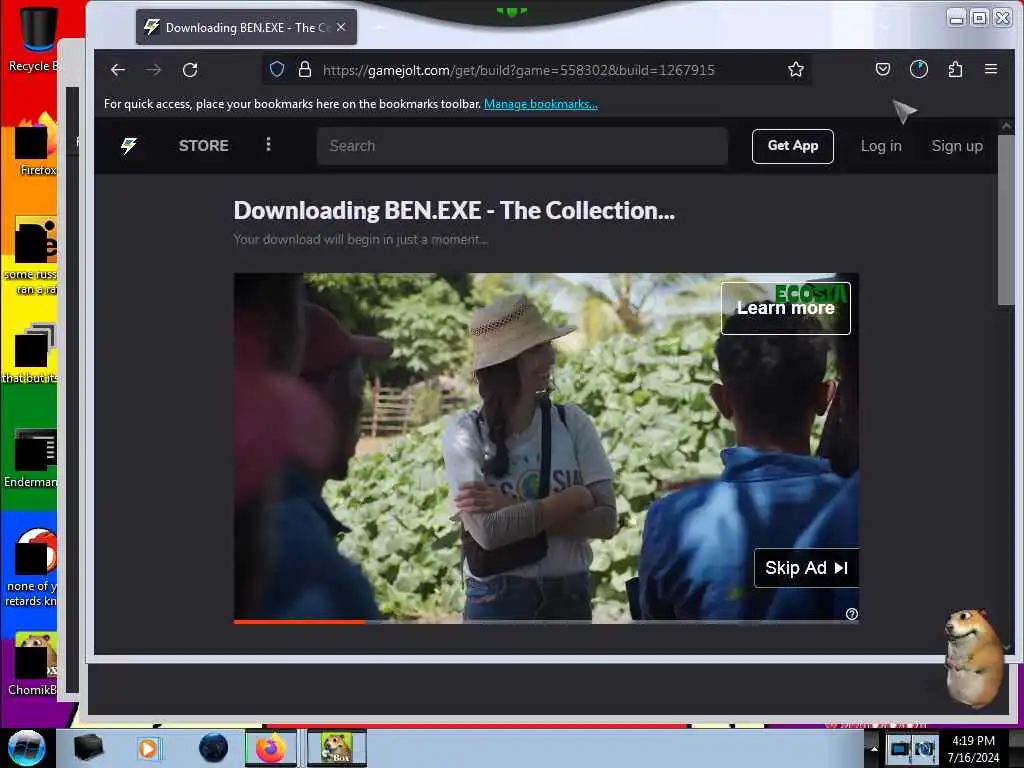The image size is (1024, 768).
Task: Click the padlock site security icon
Action: point(304,69)
